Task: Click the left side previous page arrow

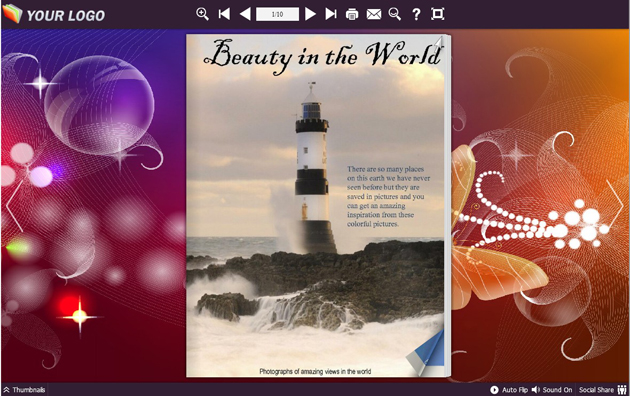Action: click(x=14, y=206)
